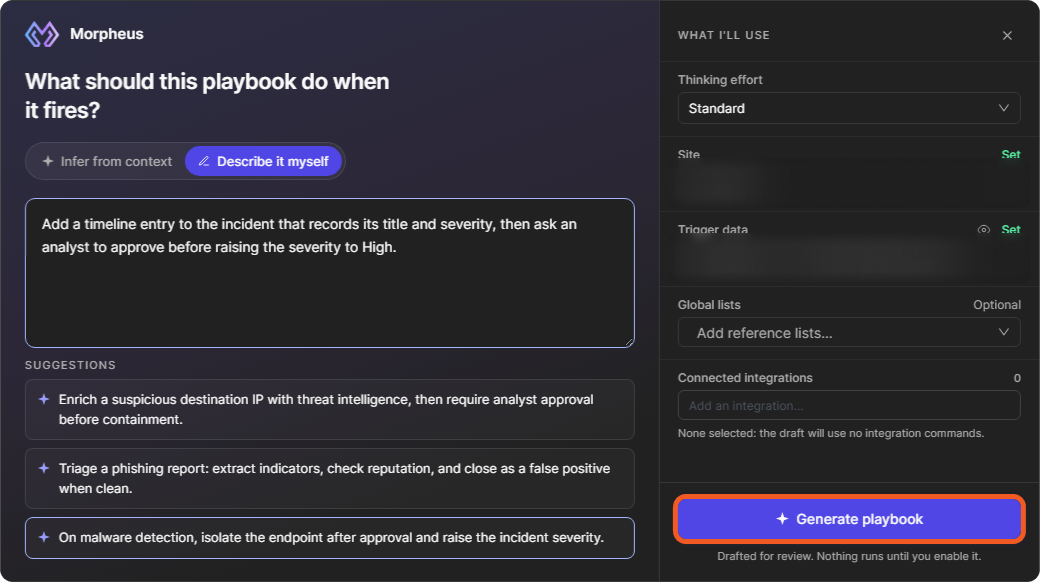Click the Set link next to Site

coord(1010,155)
